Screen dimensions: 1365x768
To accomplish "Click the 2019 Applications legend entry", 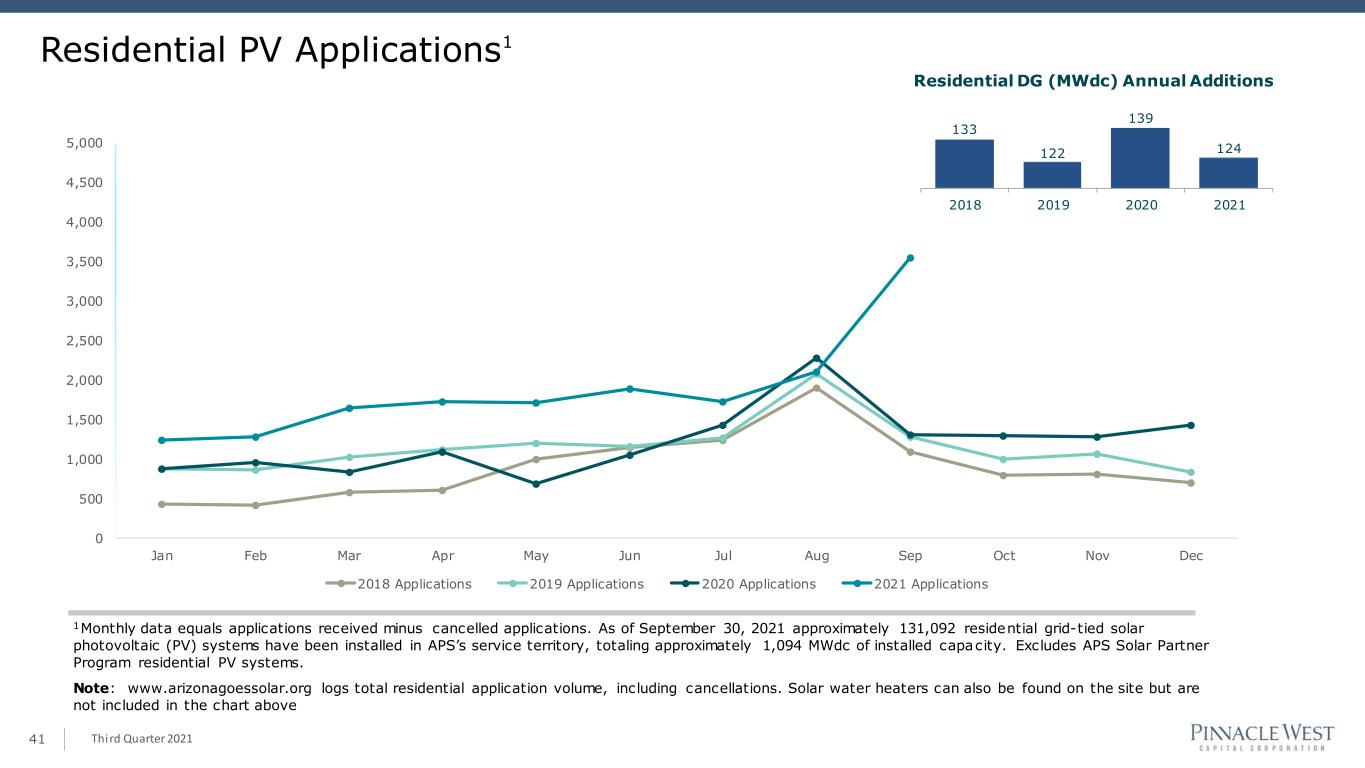I will point(575,584).
